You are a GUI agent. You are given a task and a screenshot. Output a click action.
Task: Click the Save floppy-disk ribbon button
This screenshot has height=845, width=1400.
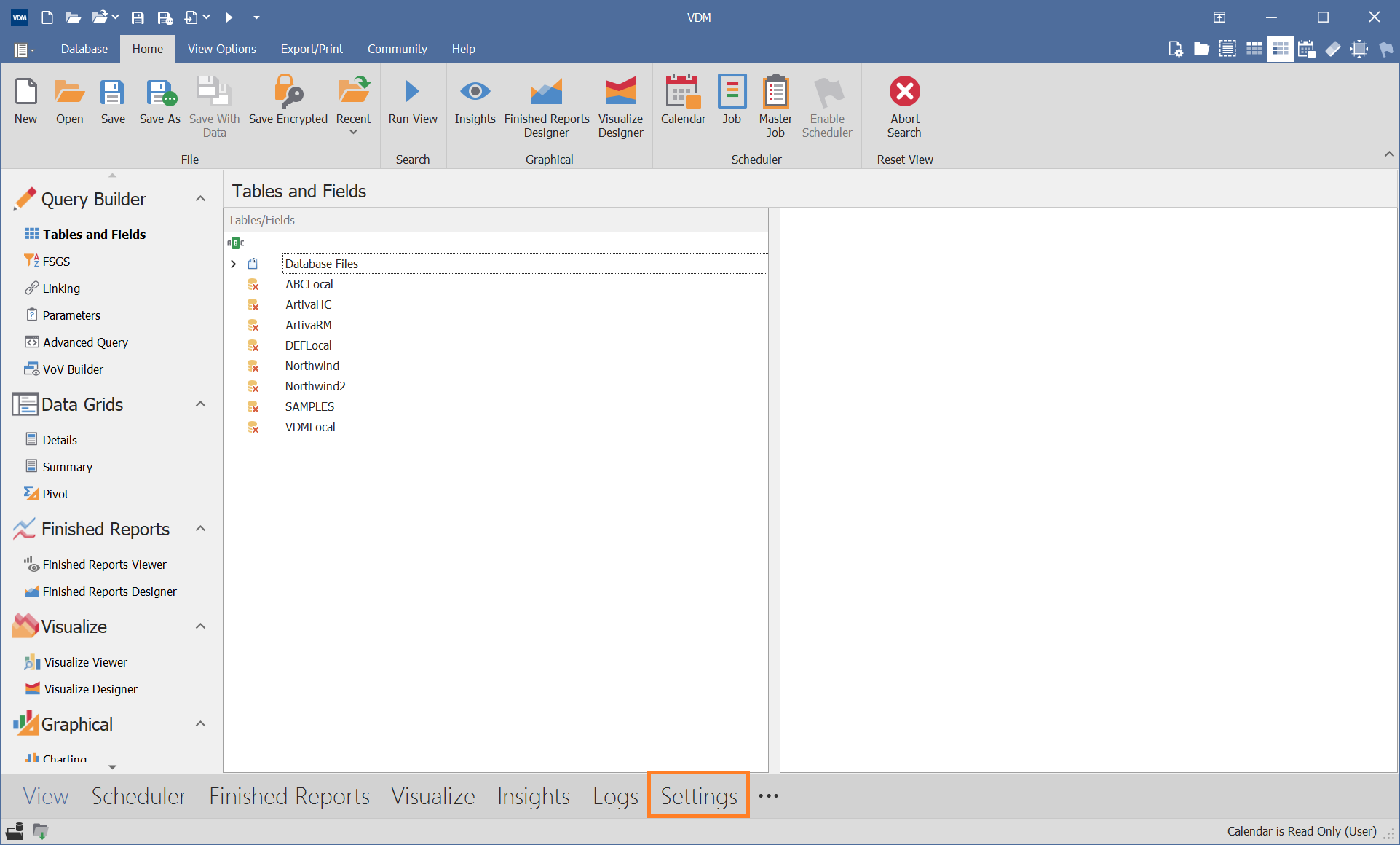[x=113, y=102]
